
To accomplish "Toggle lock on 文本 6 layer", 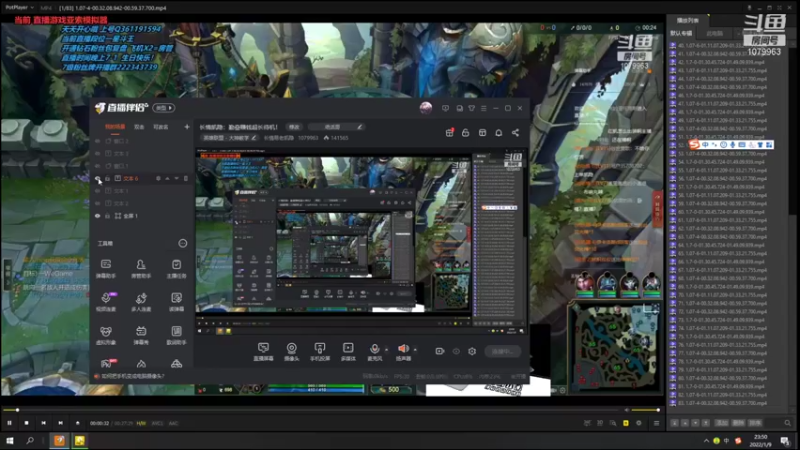I will [x=108, y=179].
